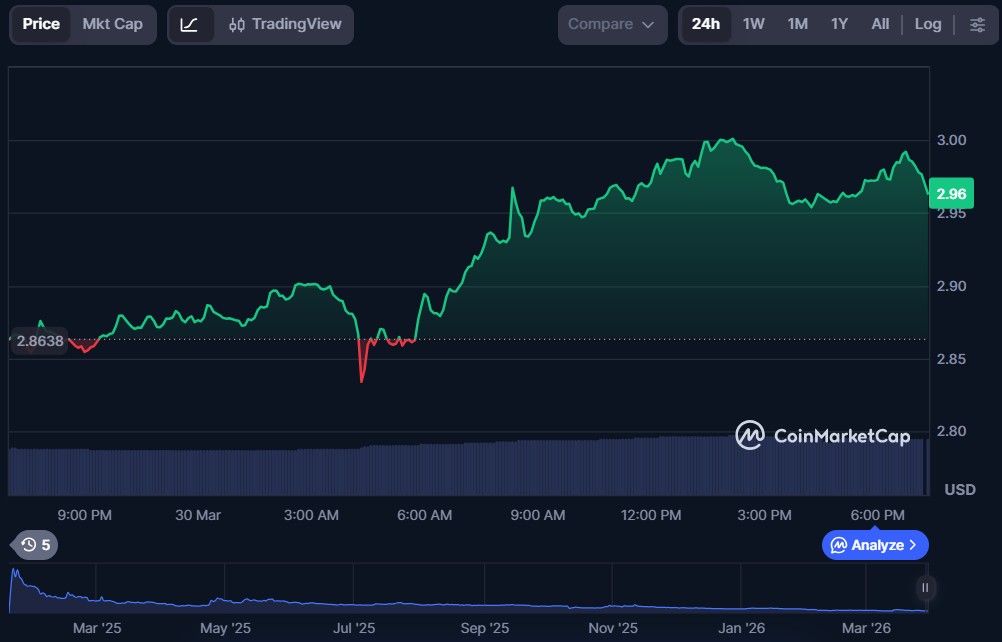Show All time price history
1002x642 pixels.
(880, 24)
